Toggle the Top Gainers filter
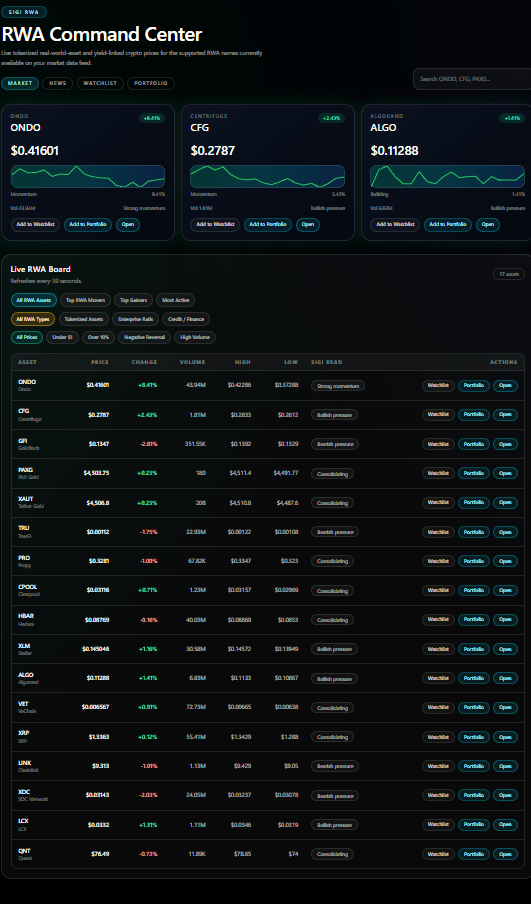 click(x=134, y=300)
